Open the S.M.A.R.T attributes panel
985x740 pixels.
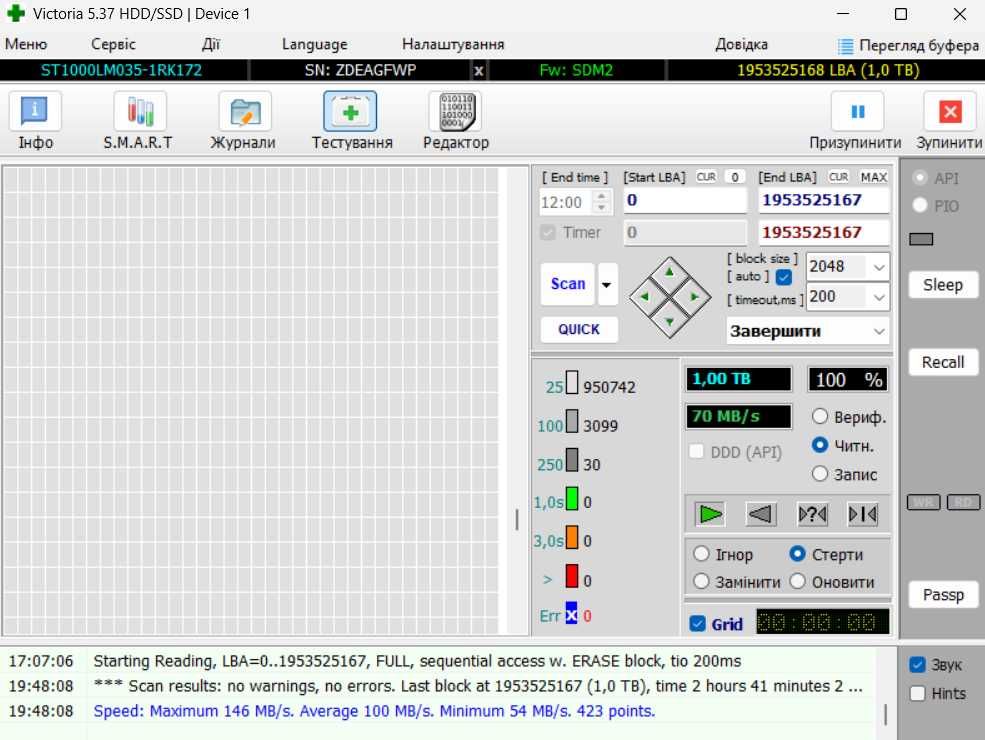click(x=139, y=121)
